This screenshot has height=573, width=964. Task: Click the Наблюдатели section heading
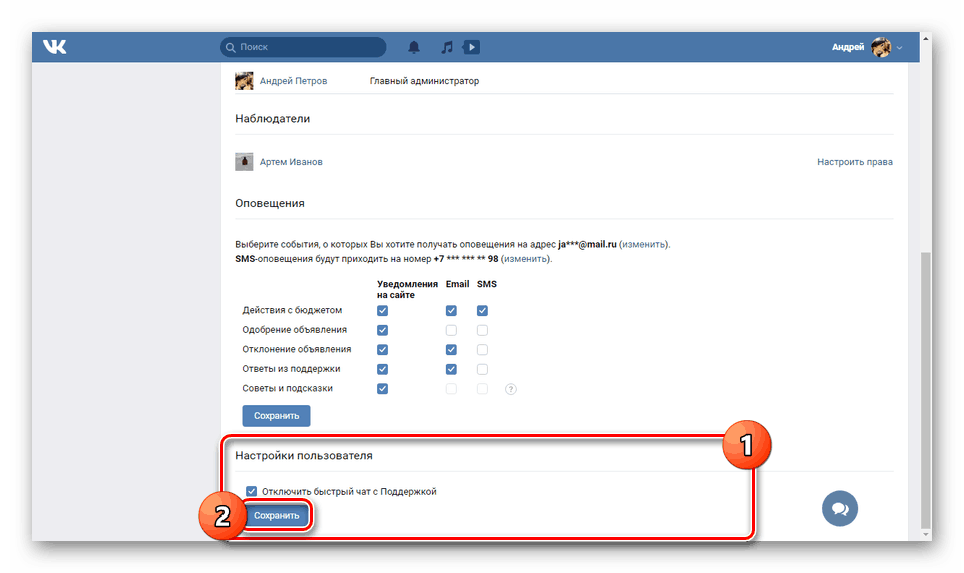272,119
